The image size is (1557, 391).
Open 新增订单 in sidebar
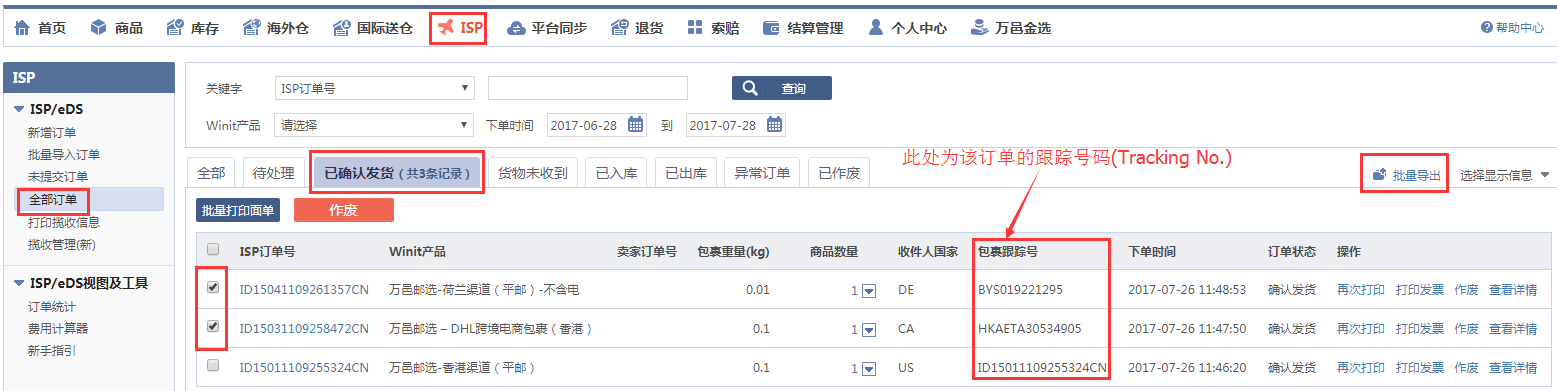coord(52,132)
